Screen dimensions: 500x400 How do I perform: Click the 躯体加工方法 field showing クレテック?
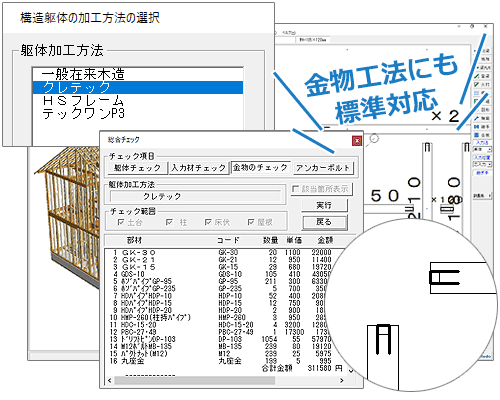pos(196,196)
